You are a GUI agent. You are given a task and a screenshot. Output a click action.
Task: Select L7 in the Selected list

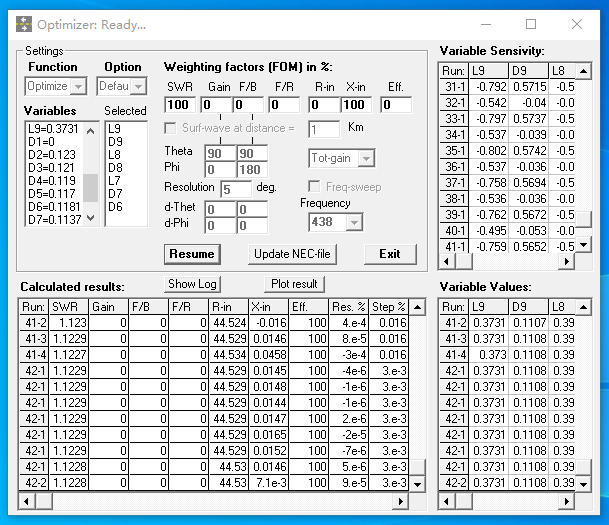126,181
